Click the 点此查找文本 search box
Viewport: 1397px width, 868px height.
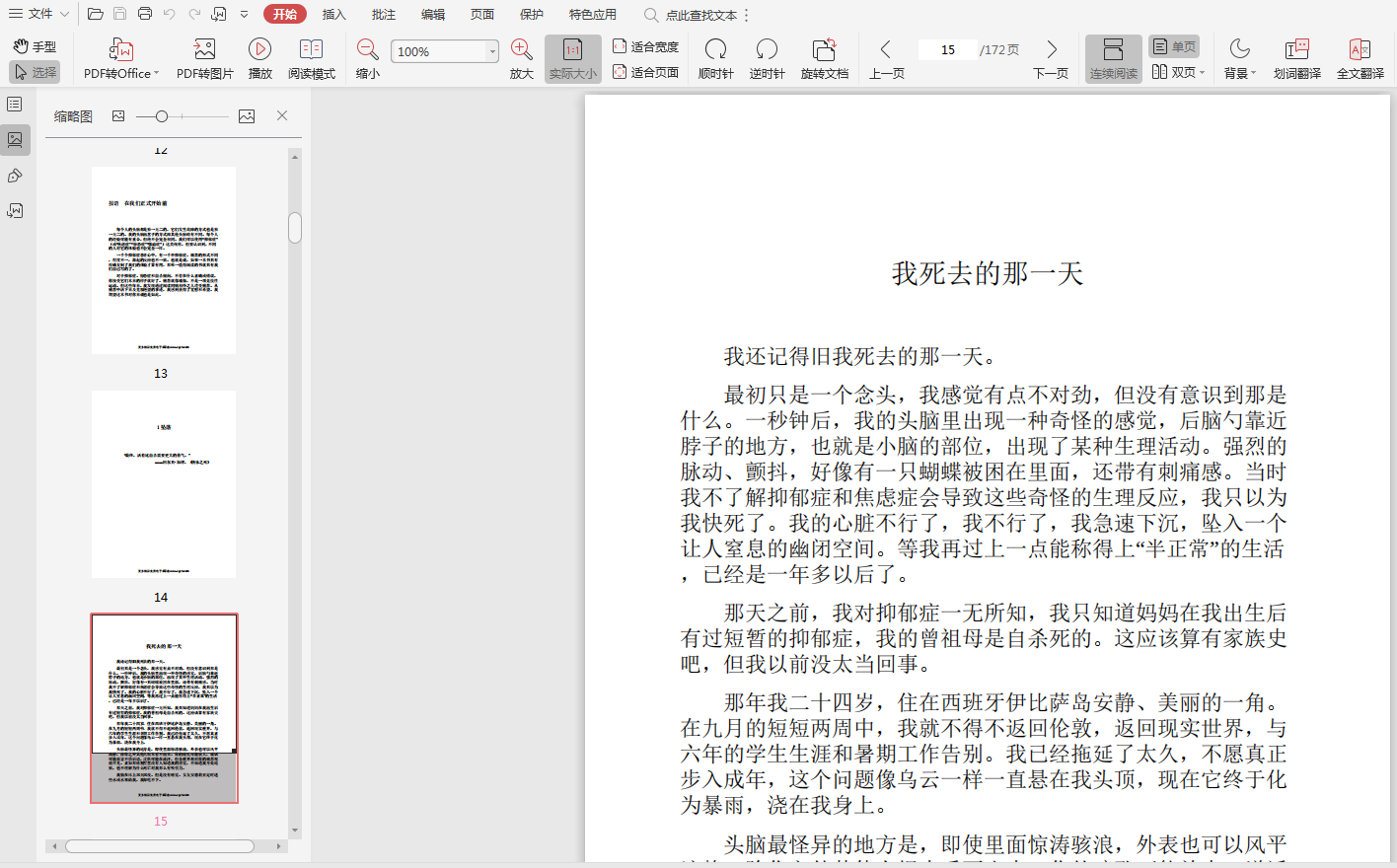tap(693, 15)
